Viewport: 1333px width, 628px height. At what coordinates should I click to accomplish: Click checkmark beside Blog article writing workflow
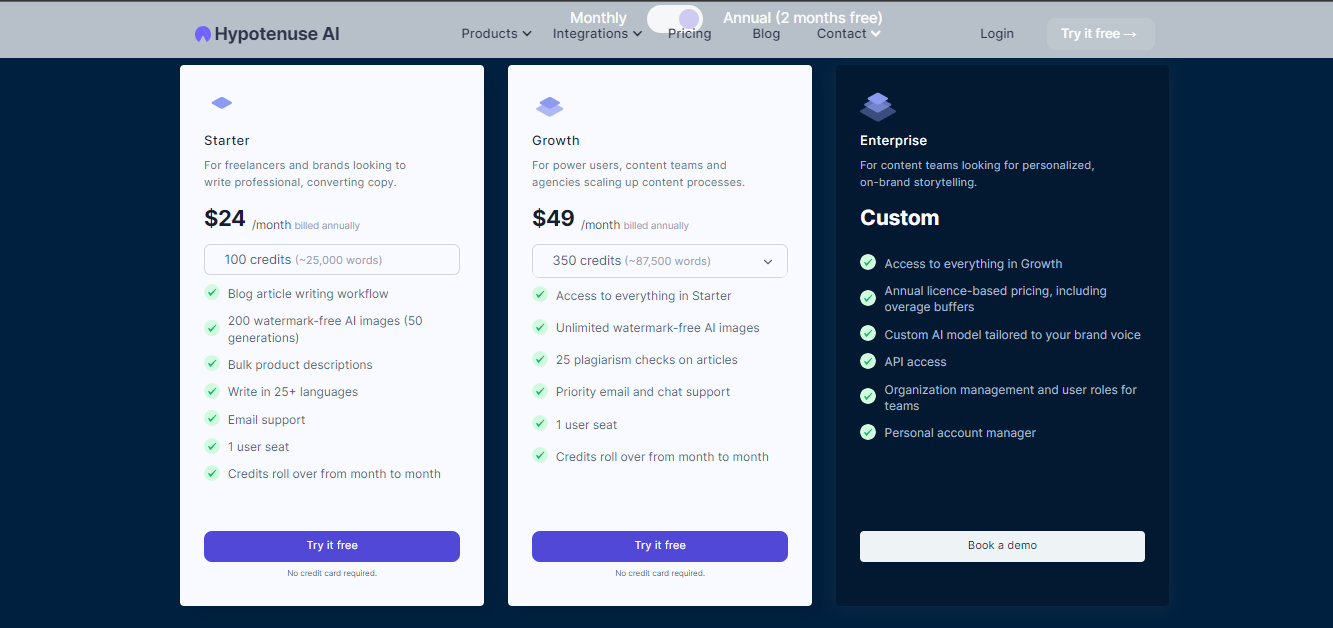point(212,292)
